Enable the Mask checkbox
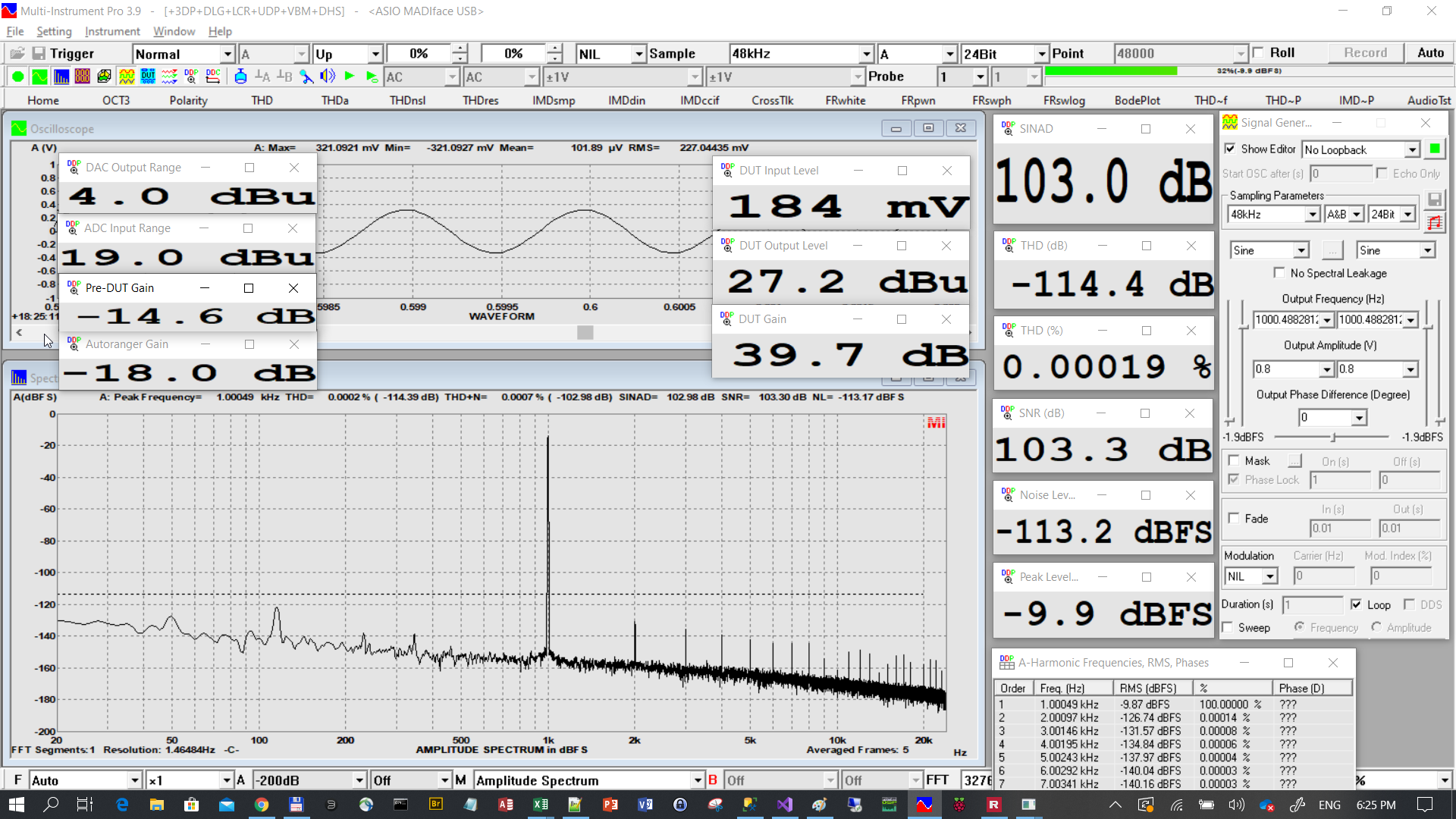The width and height of the screenshot is (1456, 819). 1234,460
